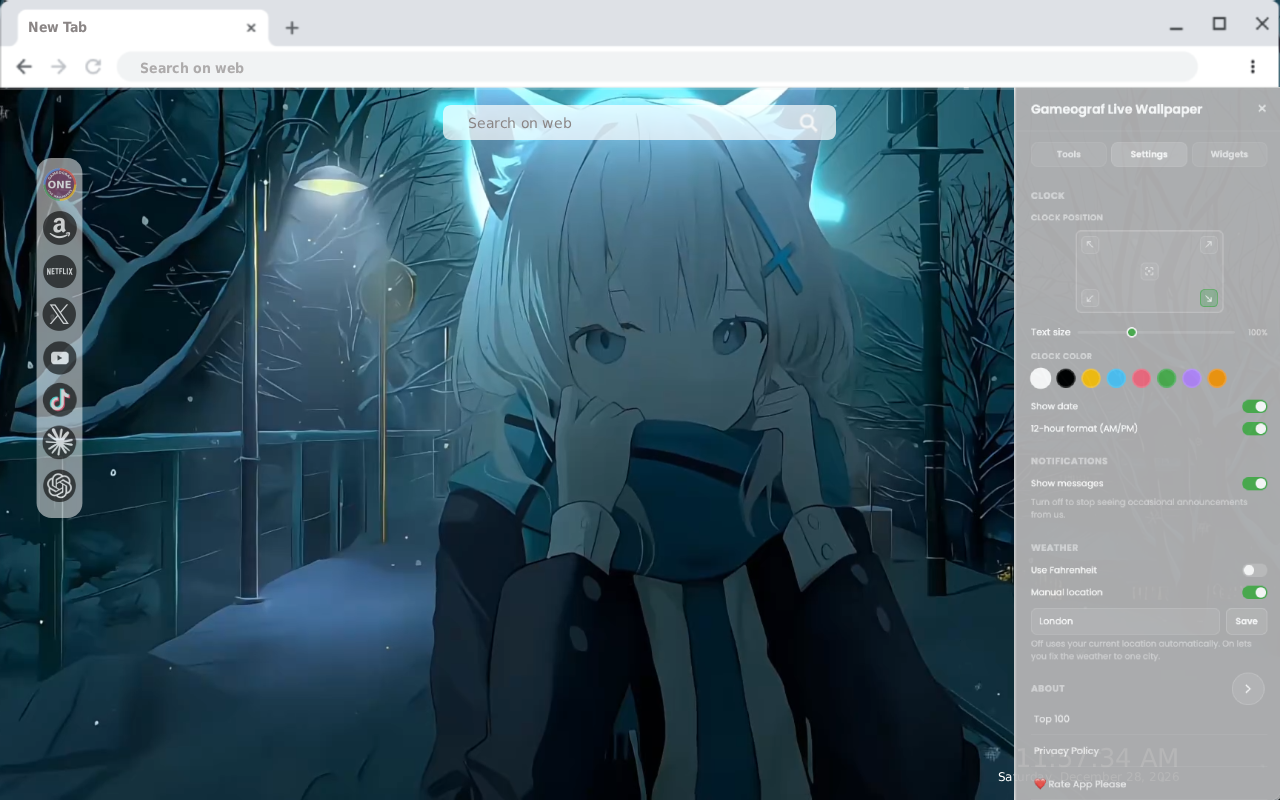This screenshot has height=800, width=1280.
Task: Disable the Show messages switch
Action: 1254,483
